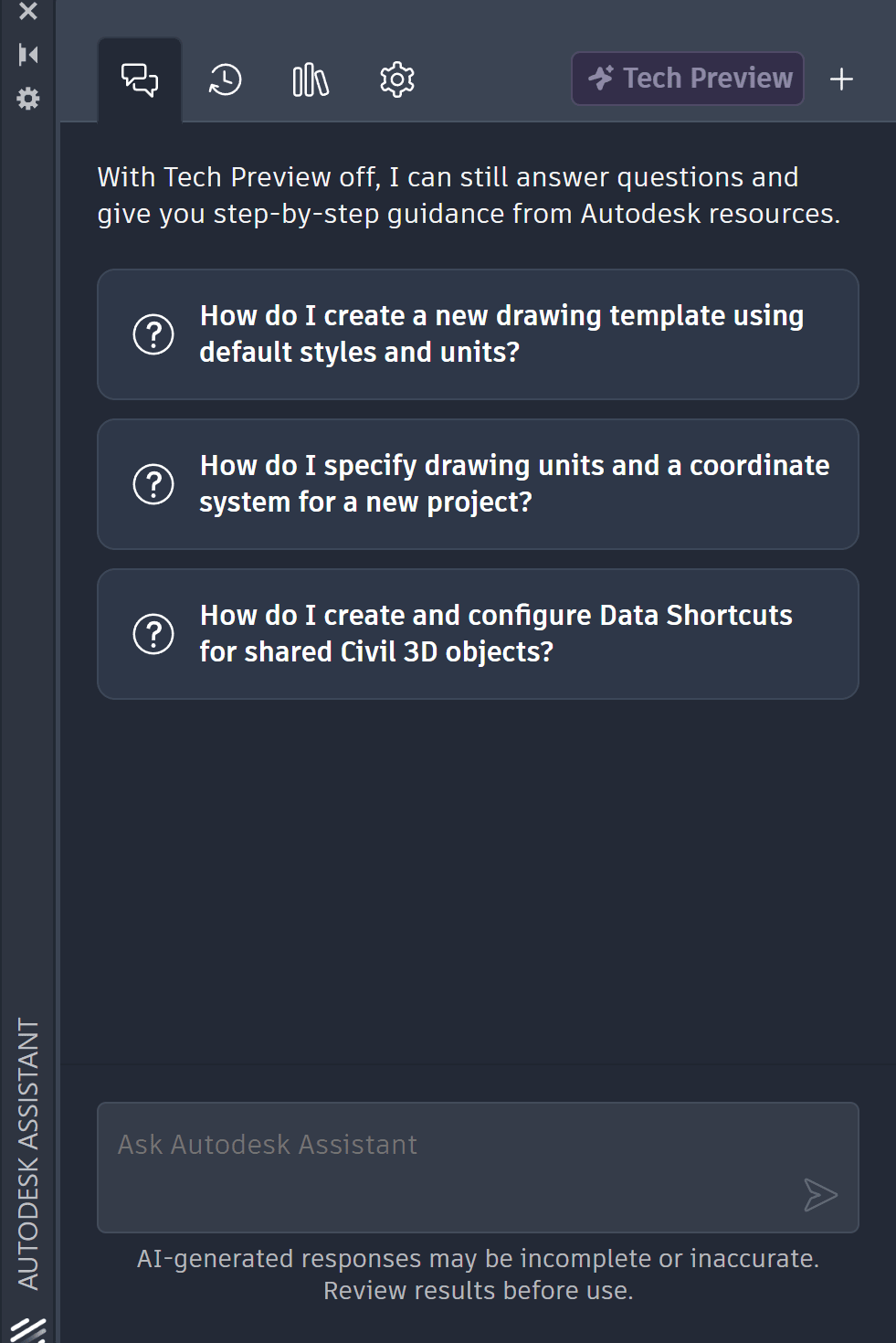
Task: Open Assistant settings gear tab
Action: 397,79
